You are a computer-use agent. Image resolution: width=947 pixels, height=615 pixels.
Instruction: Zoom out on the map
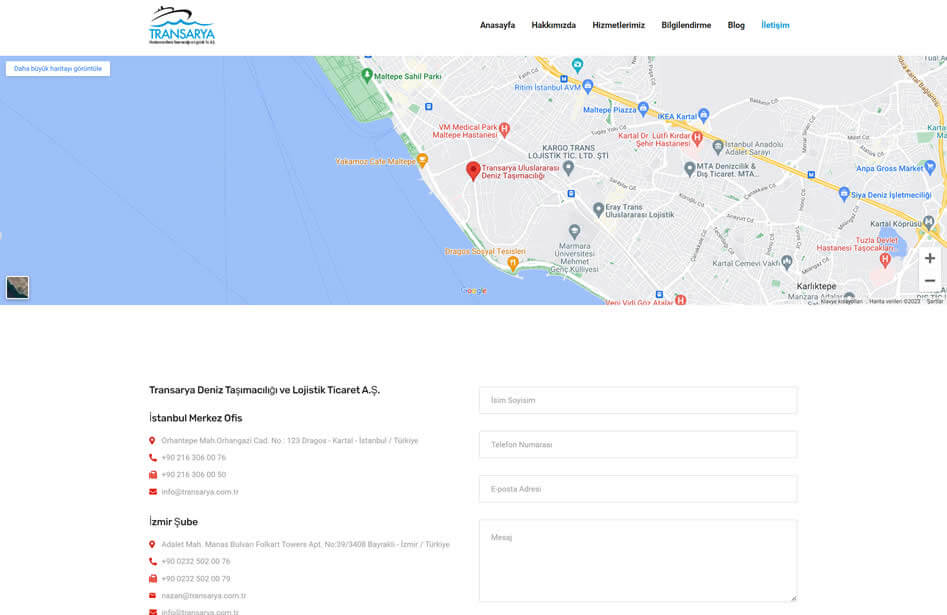click(929, 281)
